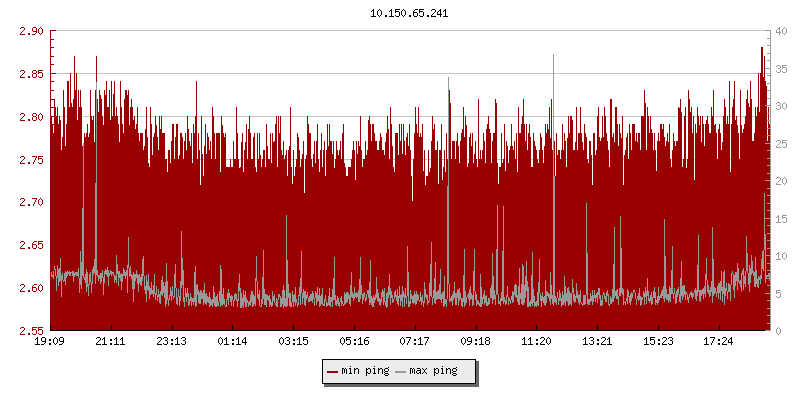Pick the 21:11 time axis label
Screen dimensions: 800x400
(110, 341)
